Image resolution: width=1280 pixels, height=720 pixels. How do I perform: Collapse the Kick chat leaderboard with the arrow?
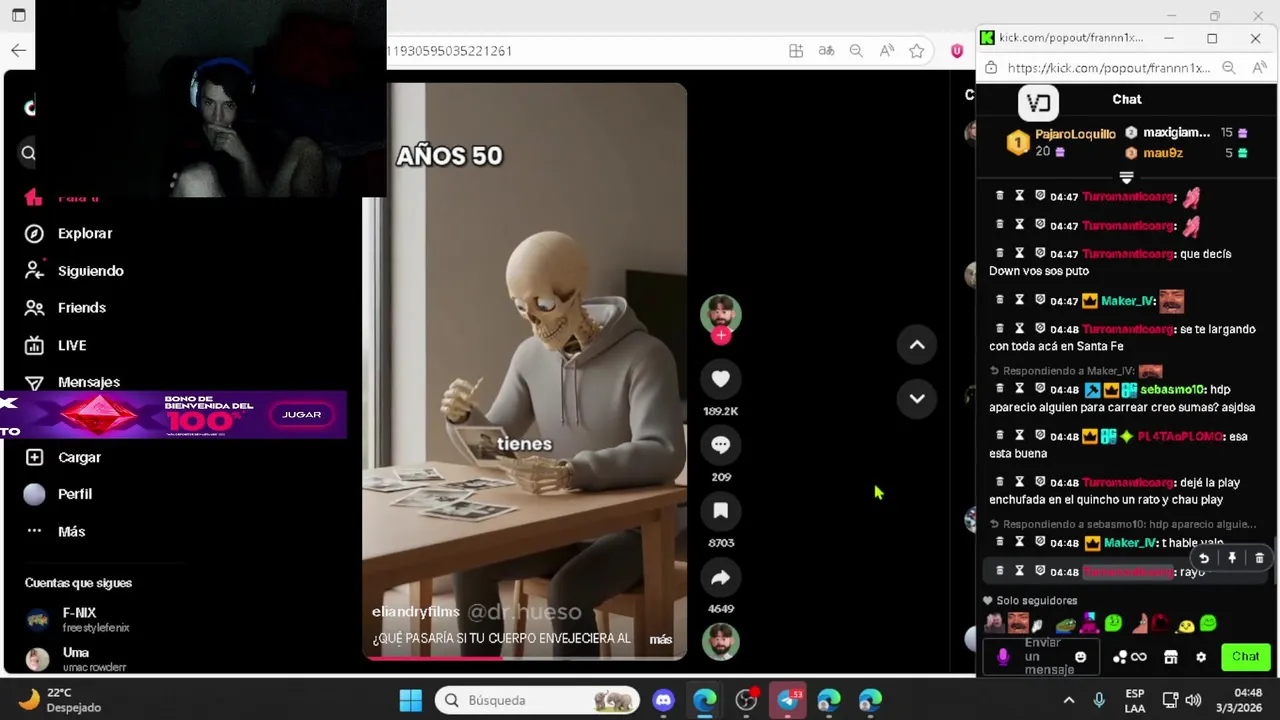pos(1126,177)
